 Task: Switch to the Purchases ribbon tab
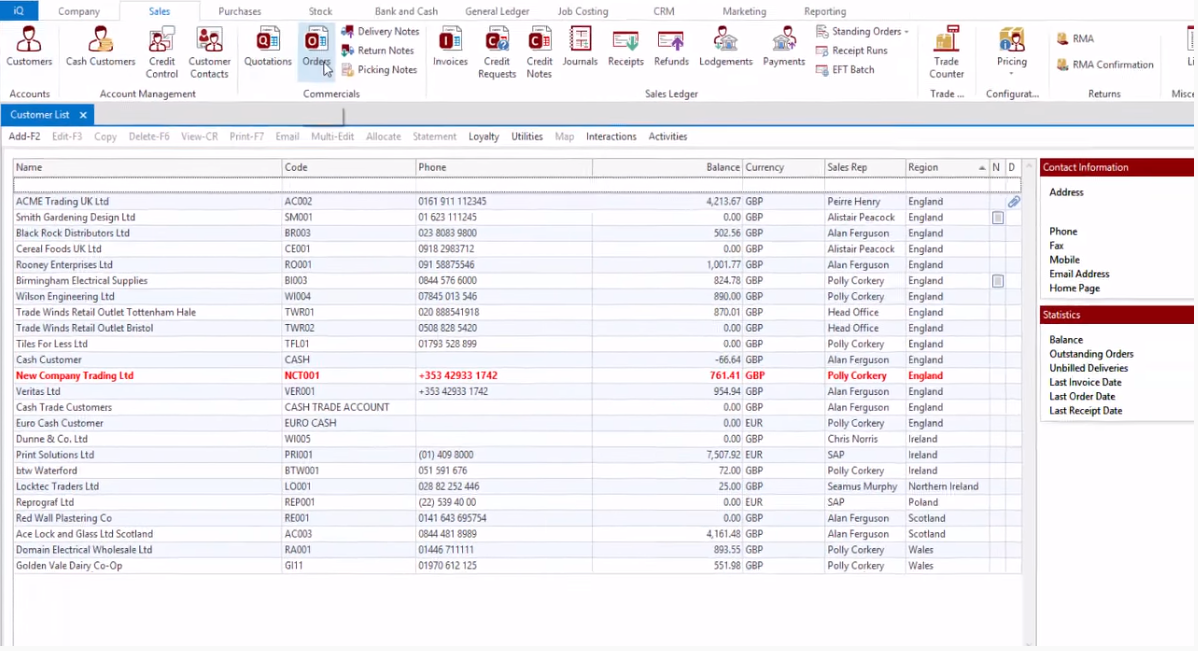click(239, 11)
